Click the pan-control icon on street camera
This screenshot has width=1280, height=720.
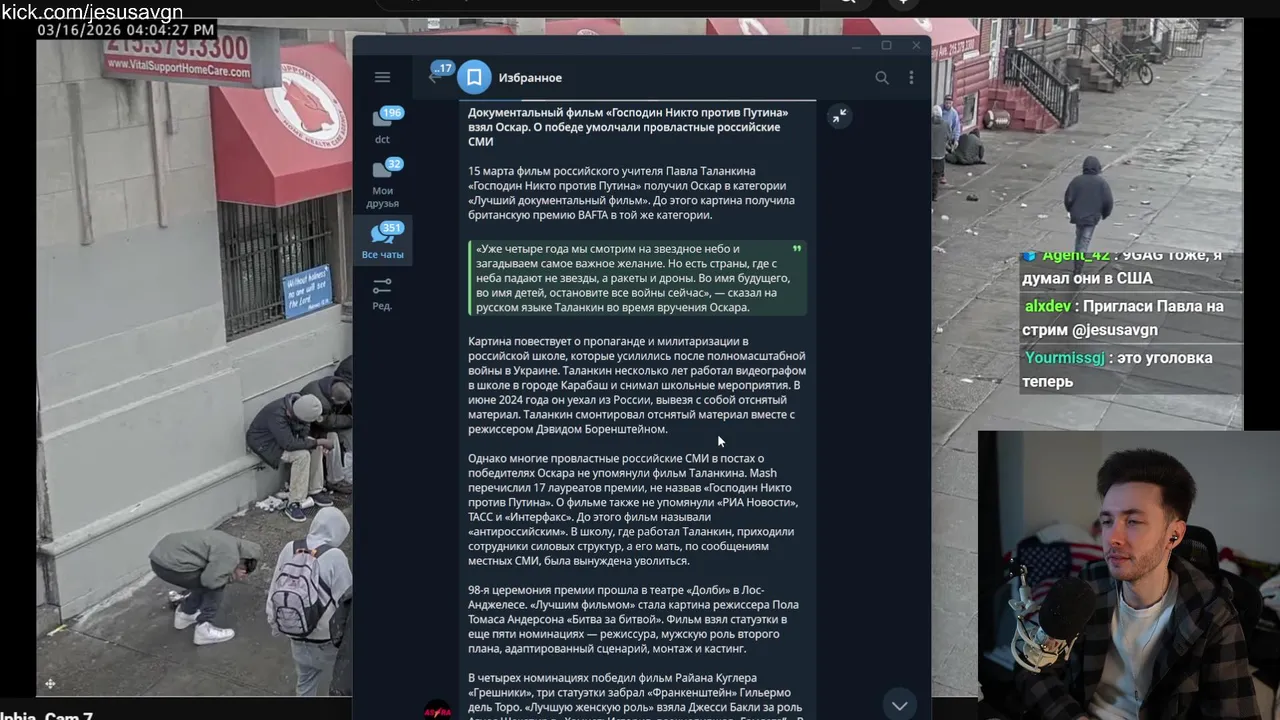(50, 684)
